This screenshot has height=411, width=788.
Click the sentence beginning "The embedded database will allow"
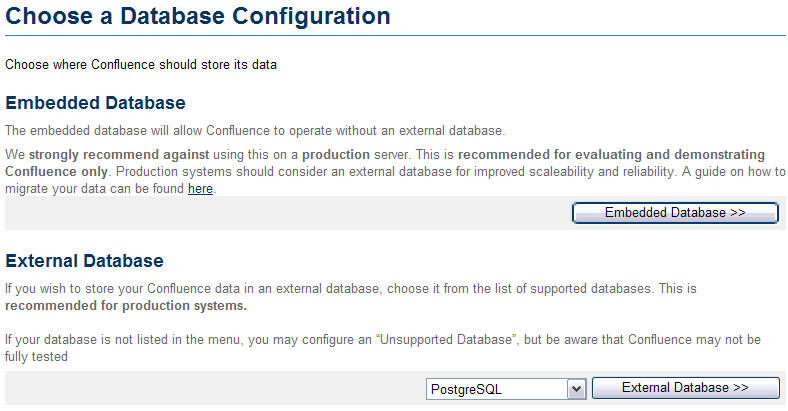pyautogui.click(x=255, y=130)
